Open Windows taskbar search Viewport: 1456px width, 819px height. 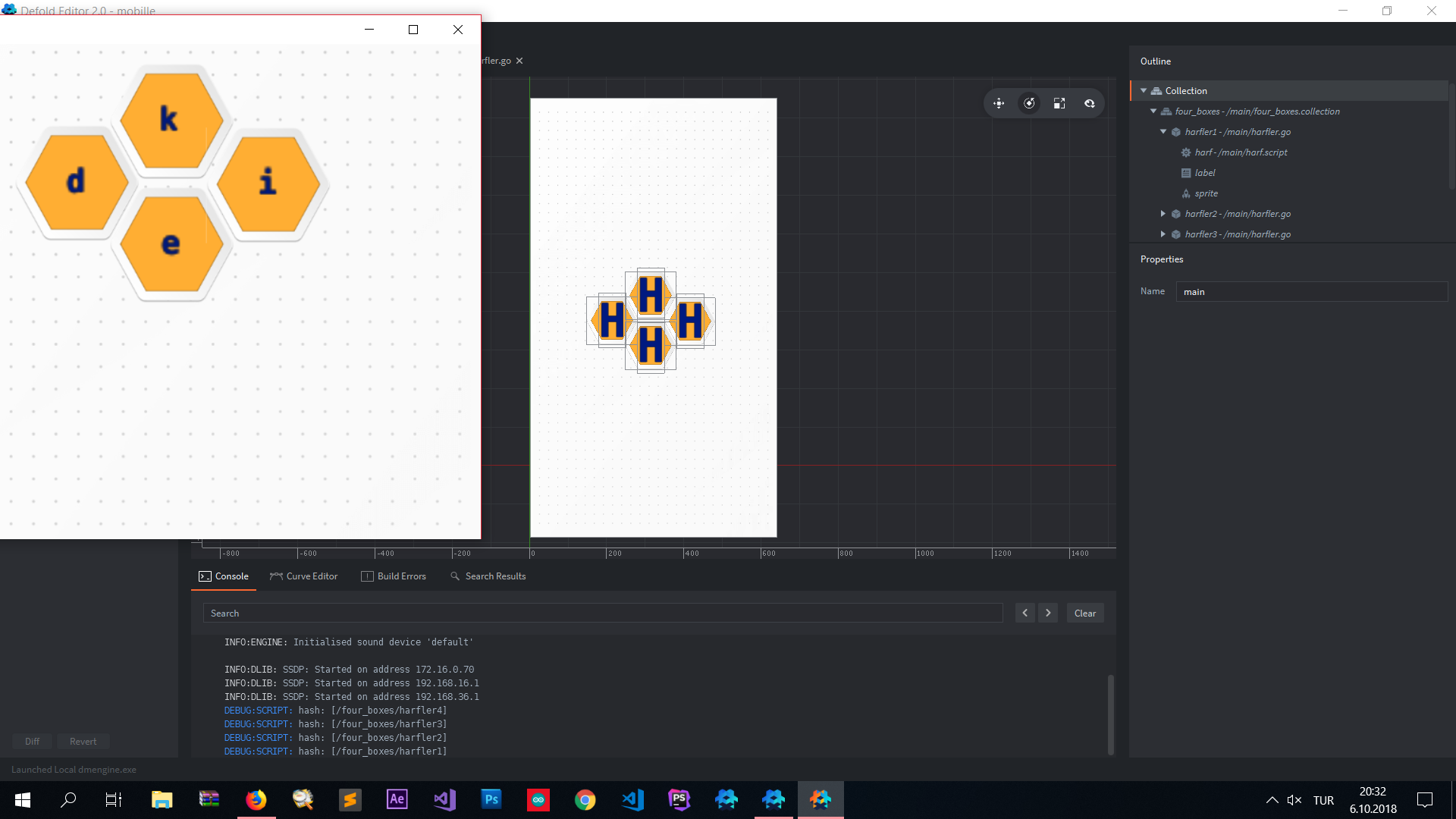click(68, 800)
